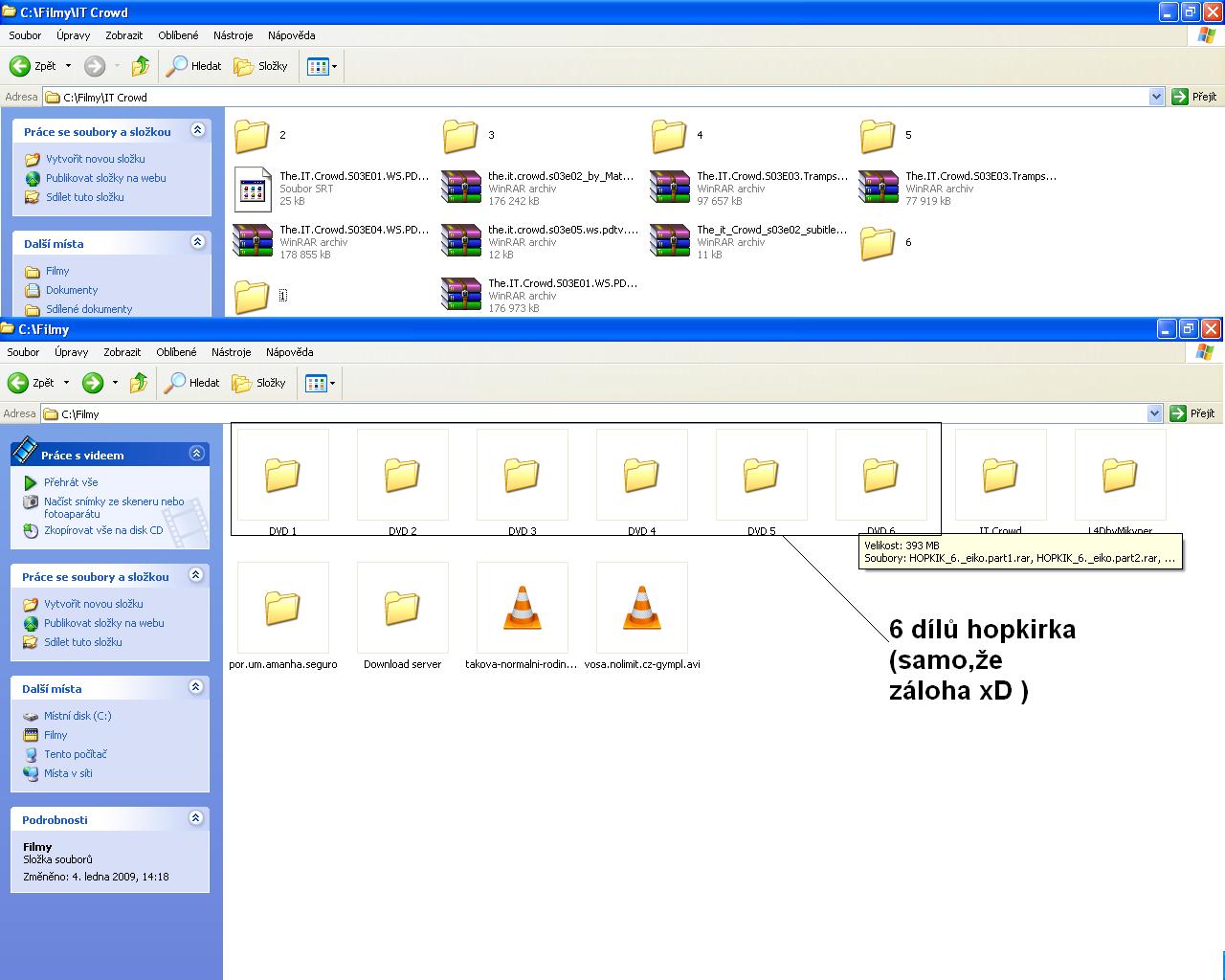
Task: Collapse Práce se soubory a složkou in the IT Crowd window
Action: pos(198,130)
